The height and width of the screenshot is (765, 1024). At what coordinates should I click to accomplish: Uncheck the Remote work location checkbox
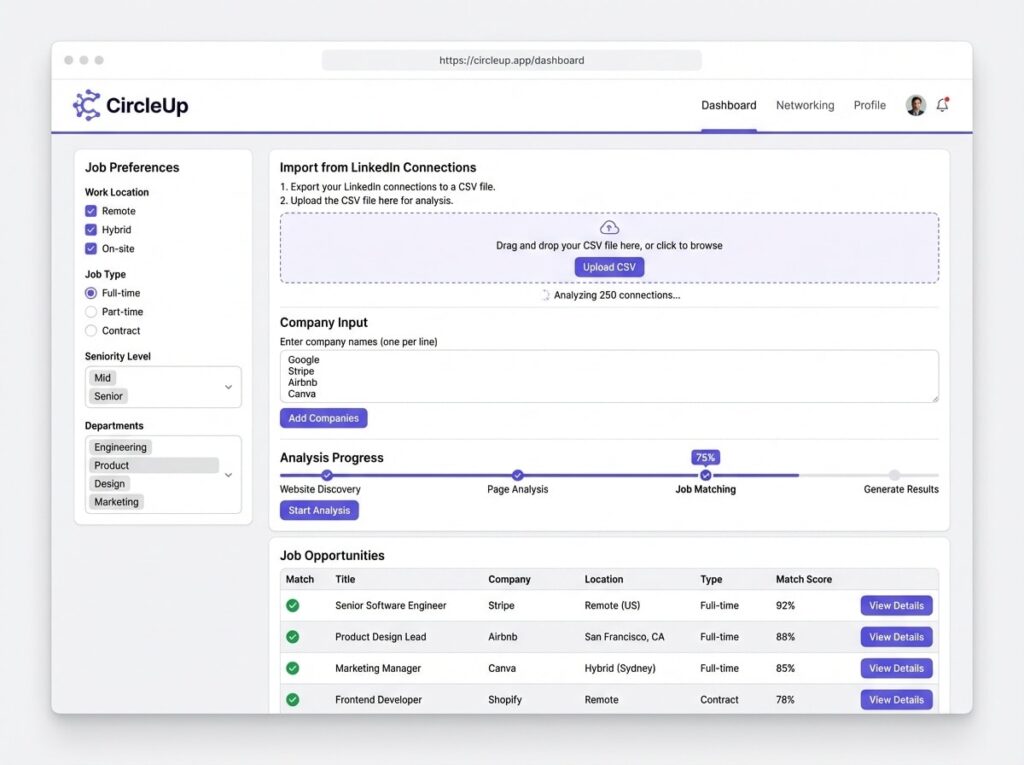click(91, 211)
